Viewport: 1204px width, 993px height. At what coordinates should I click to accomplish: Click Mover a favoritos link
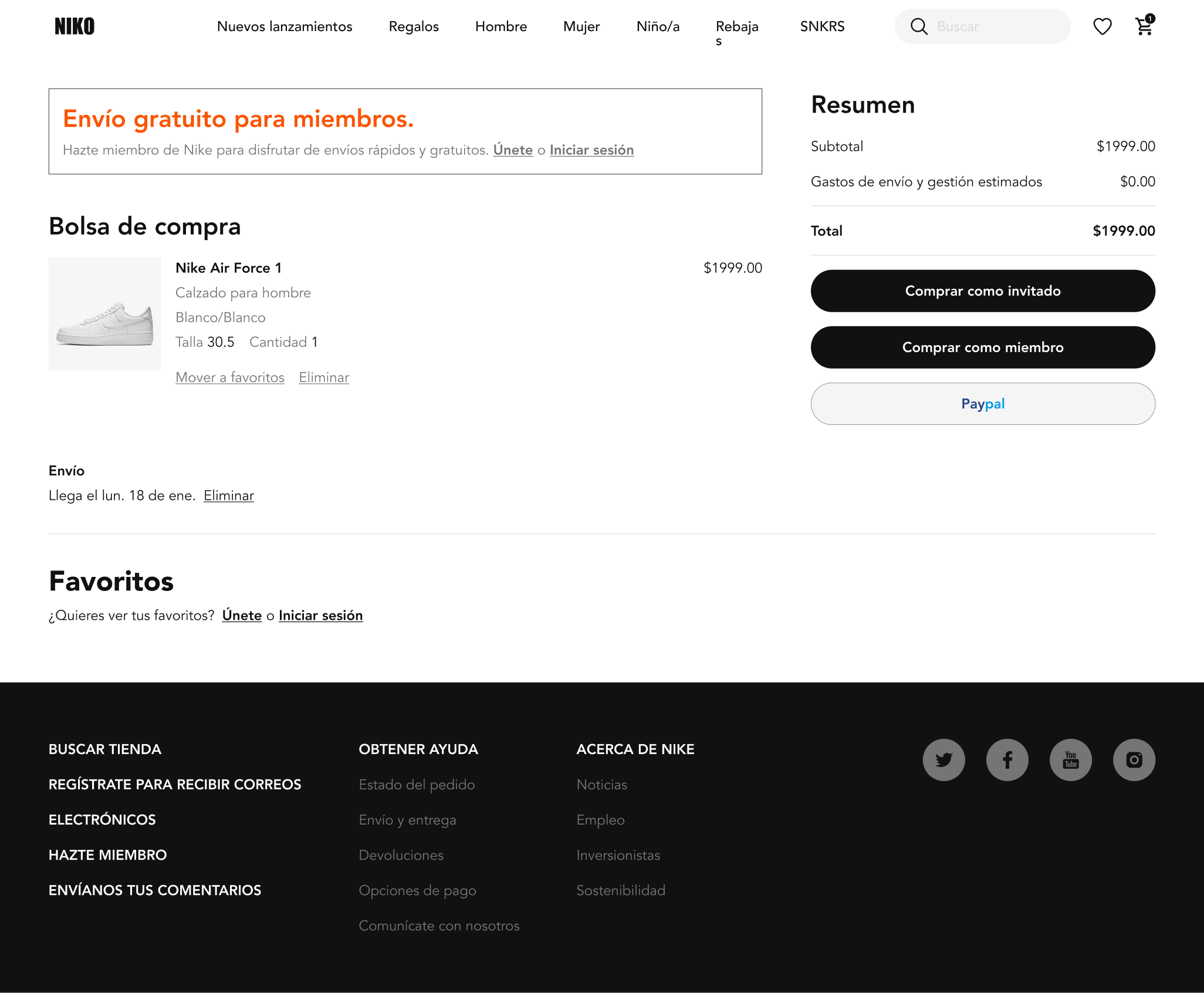pos(230,377)
